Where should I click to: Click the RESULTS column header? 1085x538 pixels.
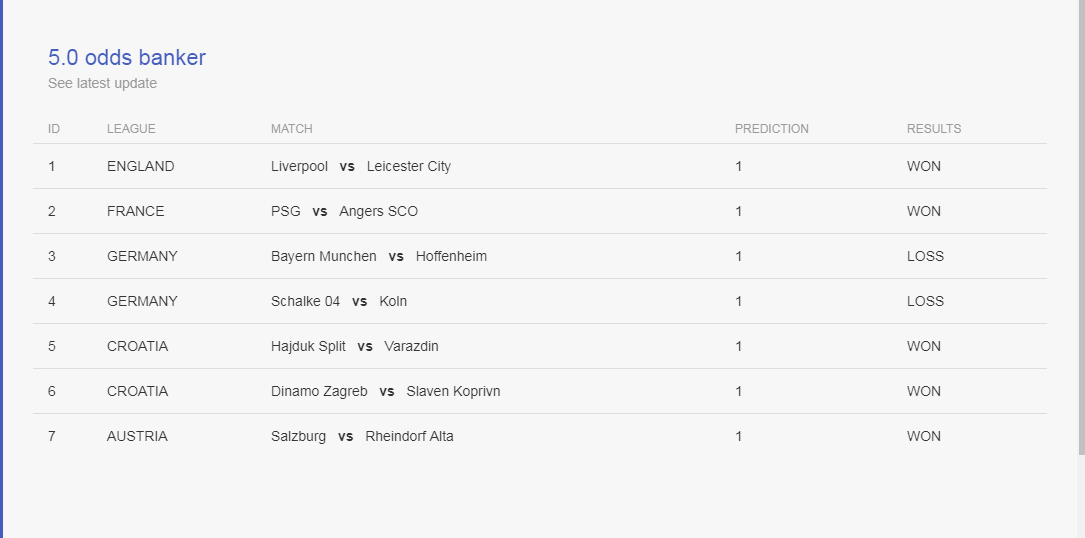coord(933,129)
